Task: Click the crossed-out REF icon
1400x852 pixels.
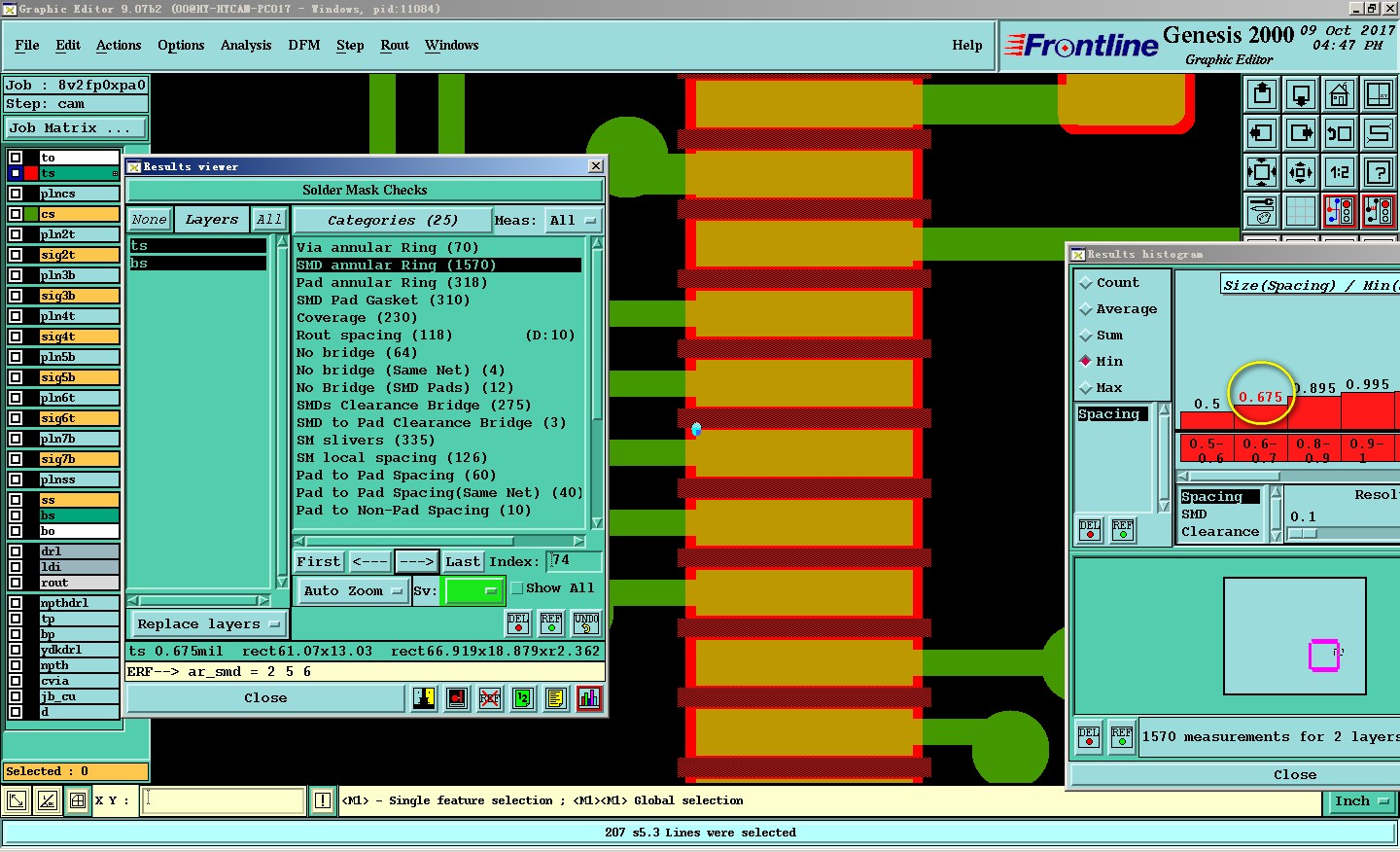Action: pos(490,698)
